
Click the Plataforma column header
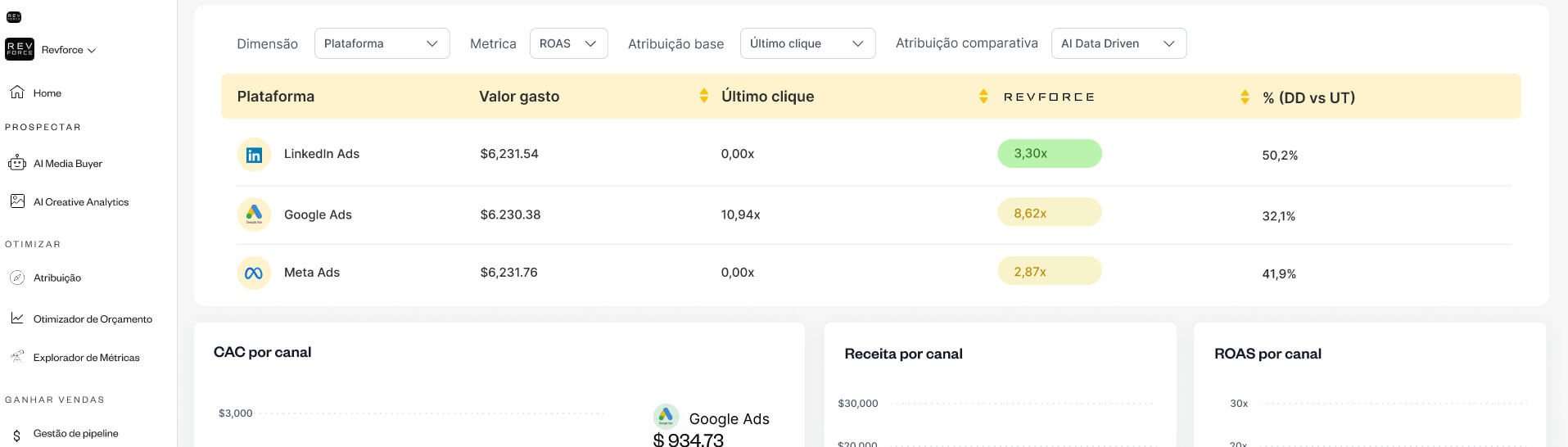276,97
